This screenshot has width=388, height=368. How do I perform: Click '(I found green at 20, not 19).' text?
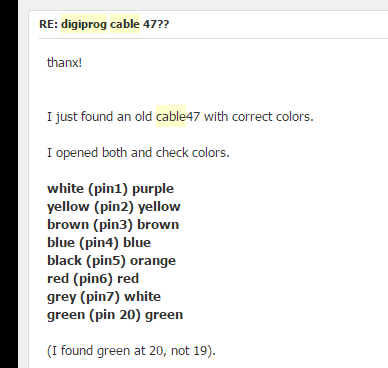coord(131,351)
